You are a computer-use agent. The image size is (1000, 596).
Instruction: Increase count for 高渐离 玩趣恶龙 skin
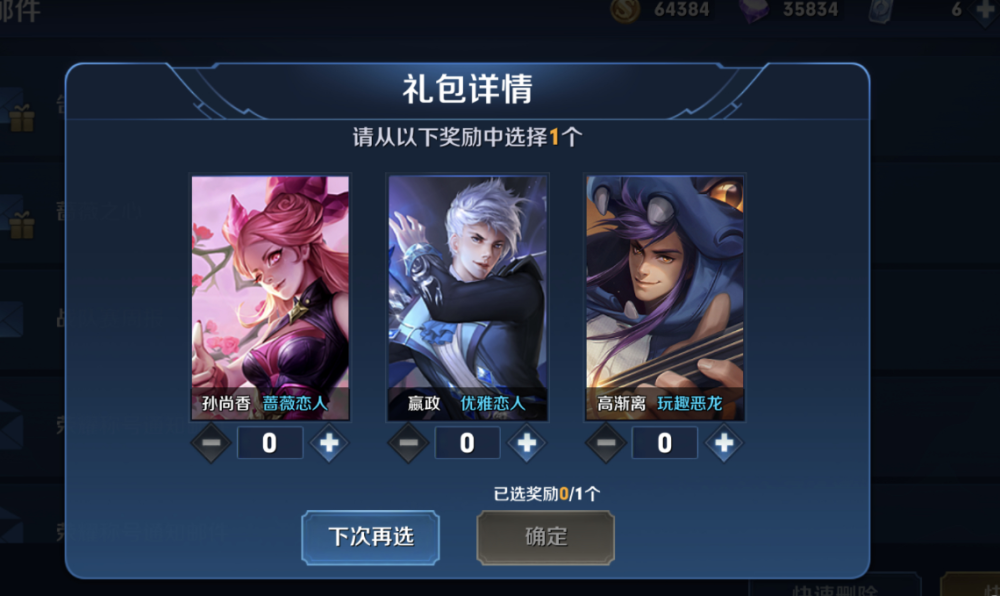[x=723, y=442]
